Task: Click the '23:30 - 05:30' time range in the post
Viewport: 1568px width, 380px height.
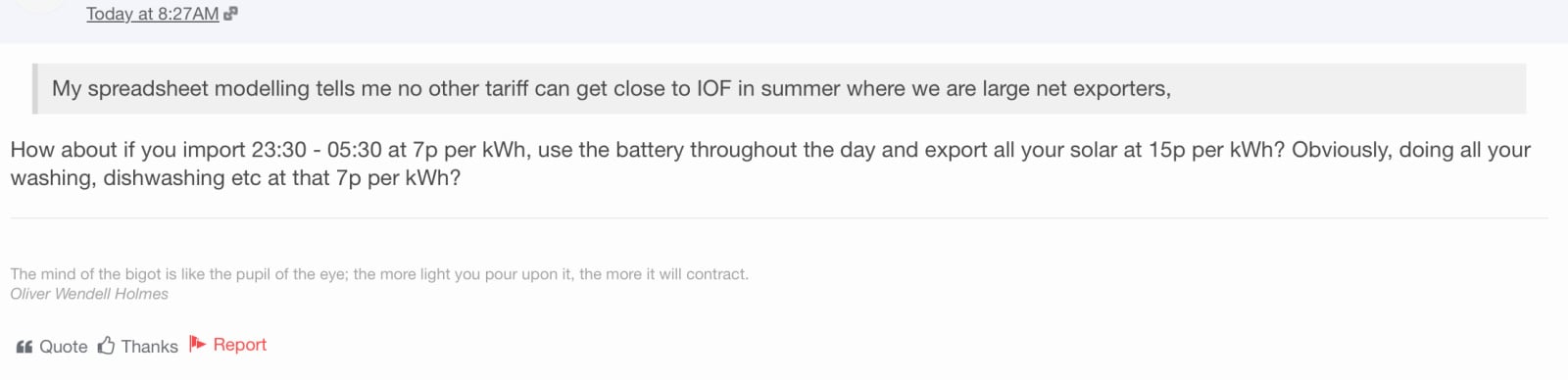Action: pos(317,150)
